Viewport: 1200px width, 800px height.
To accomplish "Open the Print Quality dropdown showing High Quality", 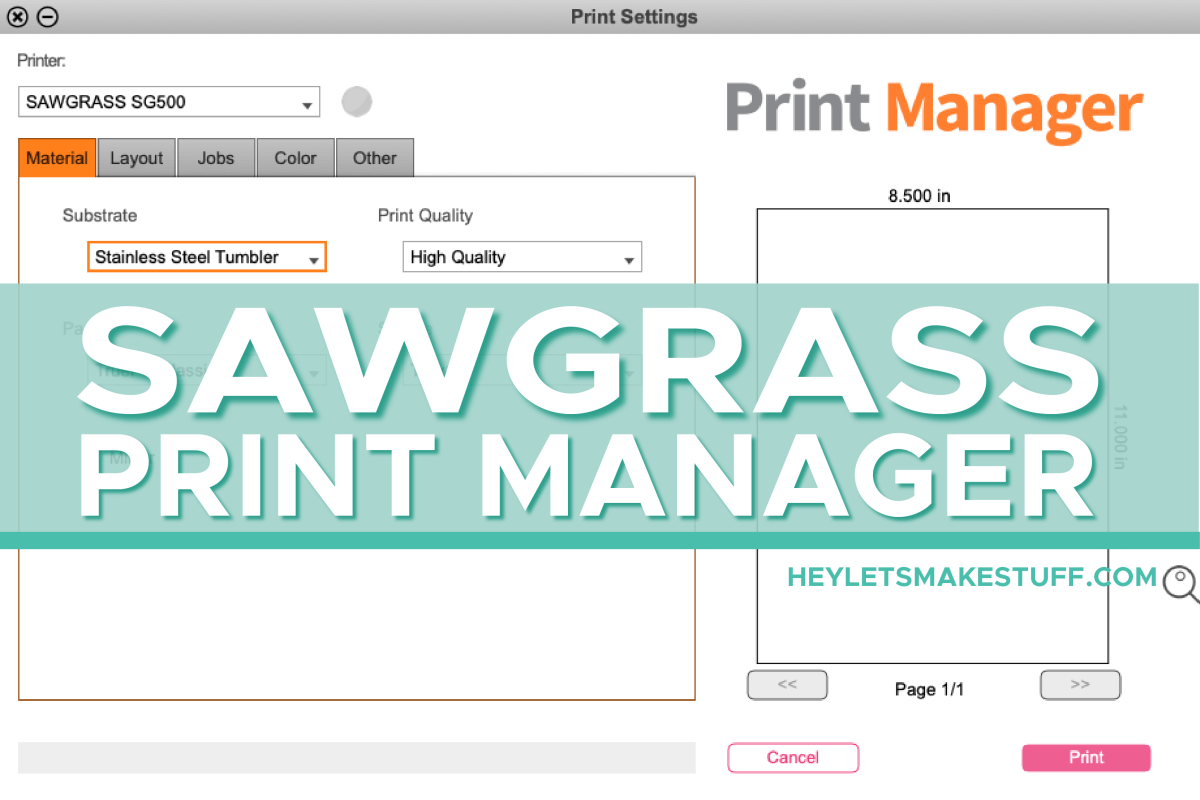I will (521, 257).
